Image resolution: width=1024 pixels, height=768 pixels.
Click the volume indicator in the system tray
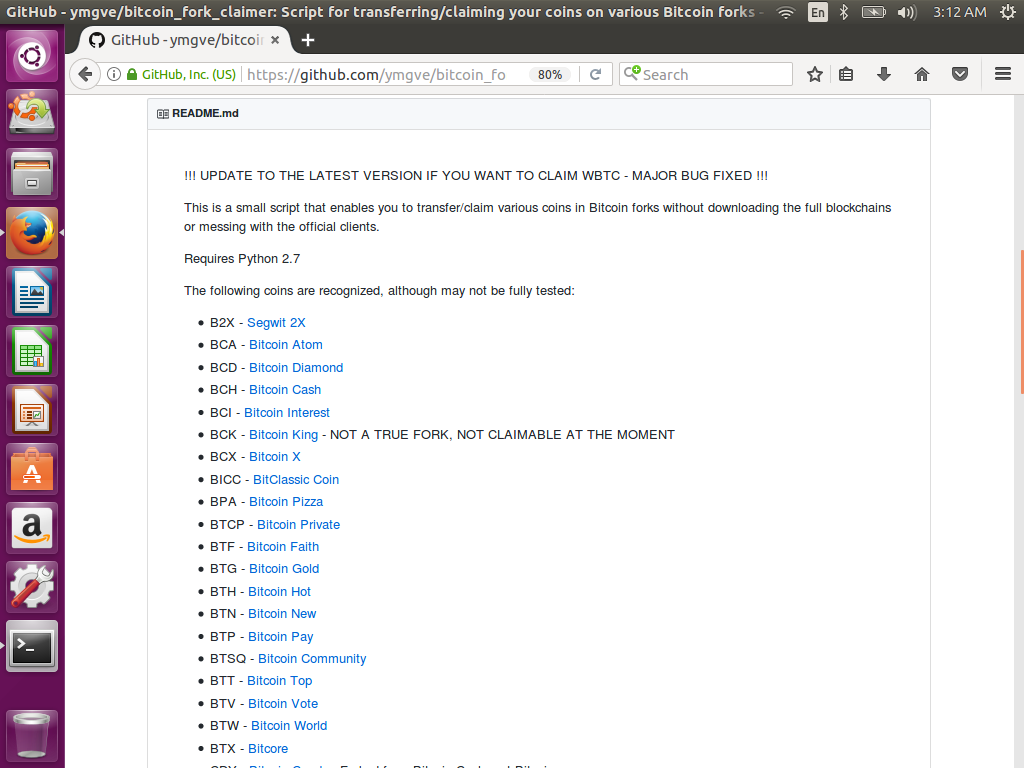[905, 13]
